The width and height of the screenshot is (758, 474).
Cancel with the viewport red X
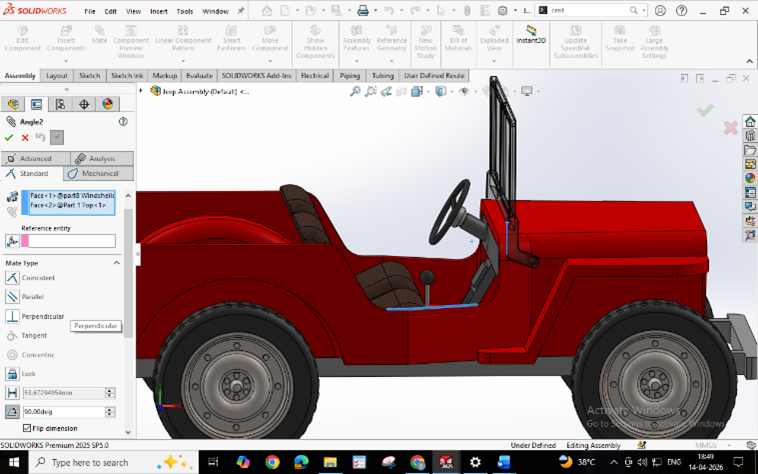point(730,128)
